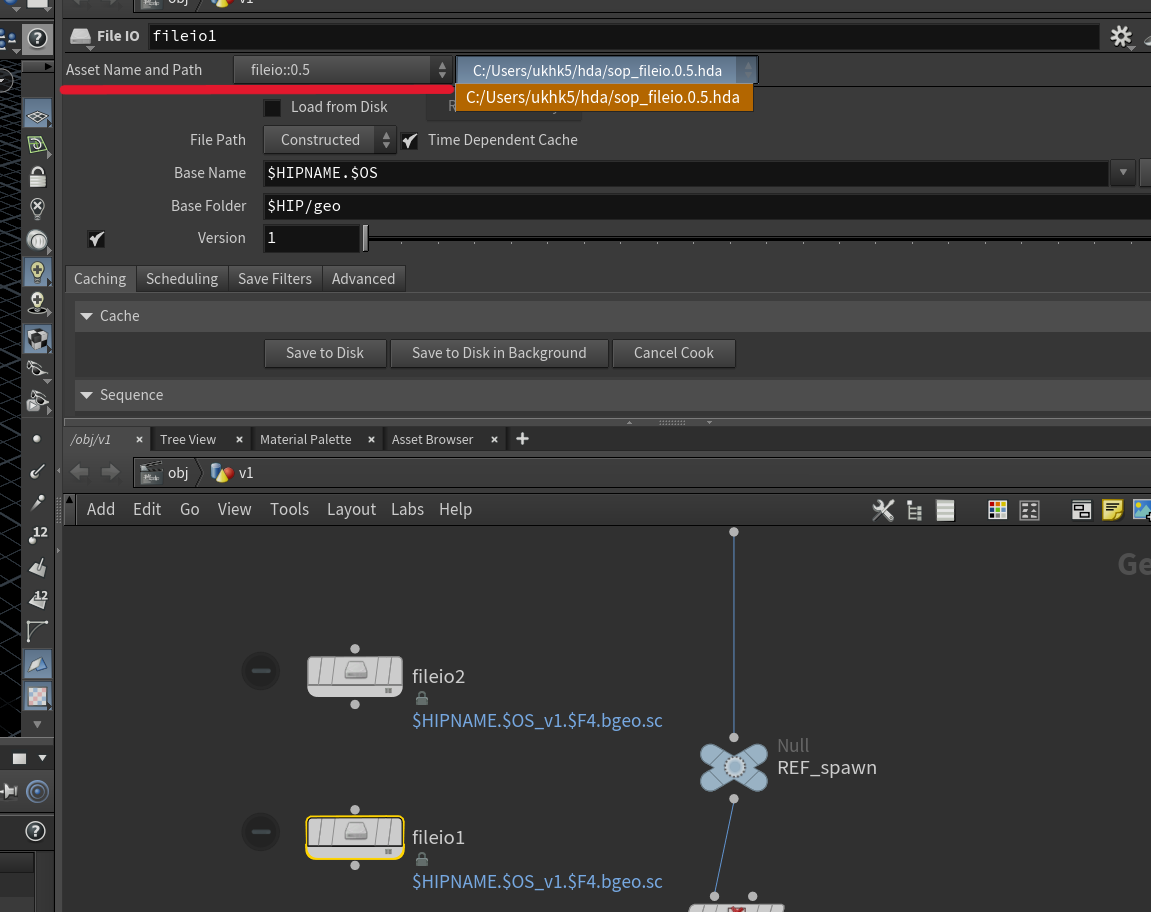Toggle the Version enable checkbox
The height and width of the screenshot is (912, 1151).
(x=96, y=238)
